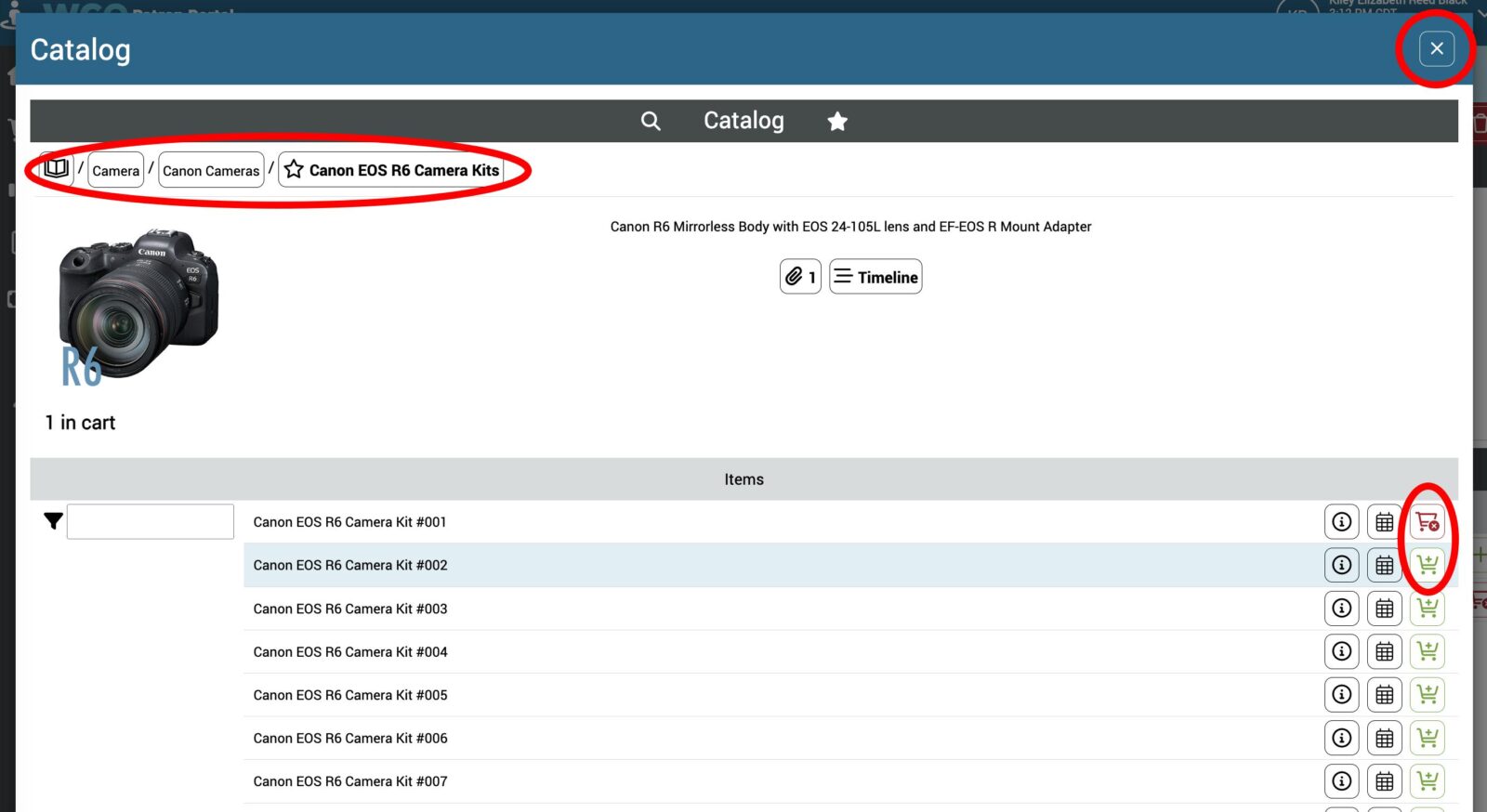Add Camera Kit #006 to cart
The height and width of the screenshot is (812, 1487).
click(1428, 738)
